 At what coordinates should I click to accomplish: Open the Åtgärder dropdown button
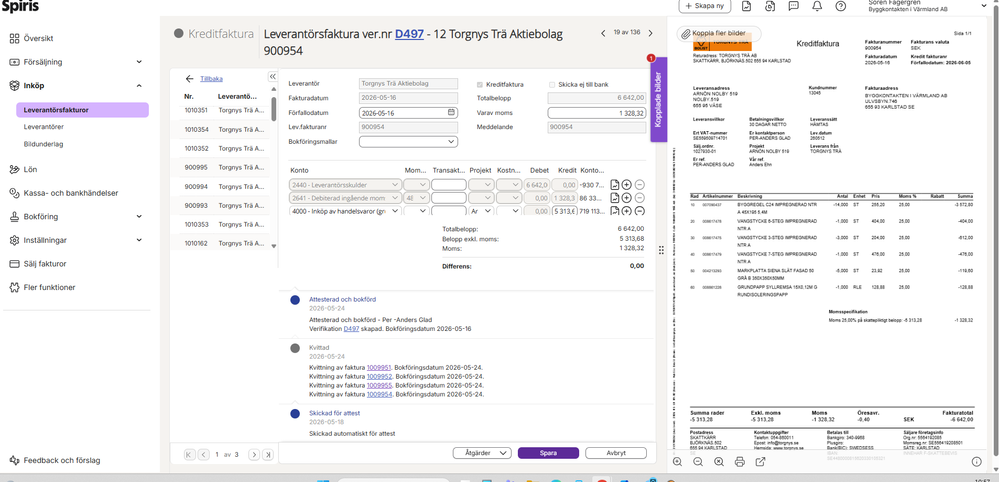pos(482,453)
